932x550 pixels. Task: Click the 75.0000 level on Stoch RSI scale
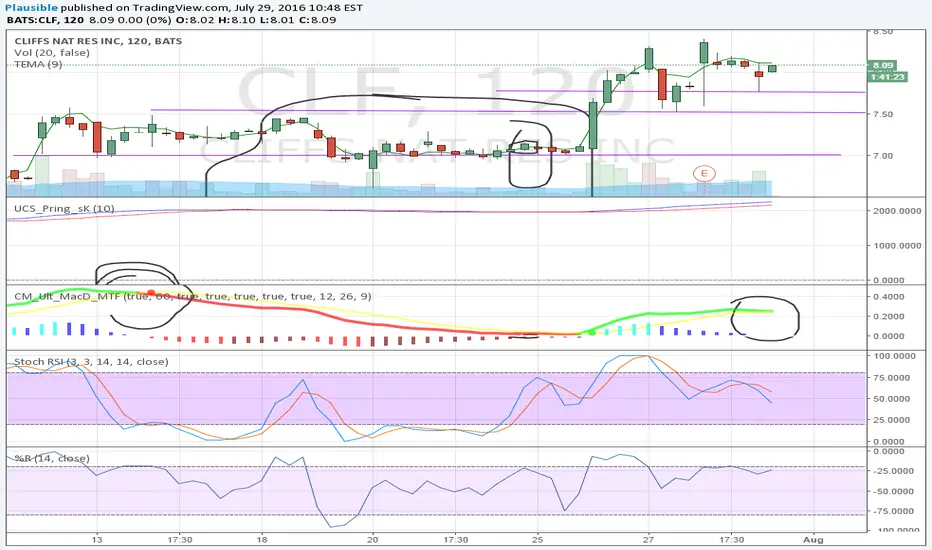coord(892,378)
